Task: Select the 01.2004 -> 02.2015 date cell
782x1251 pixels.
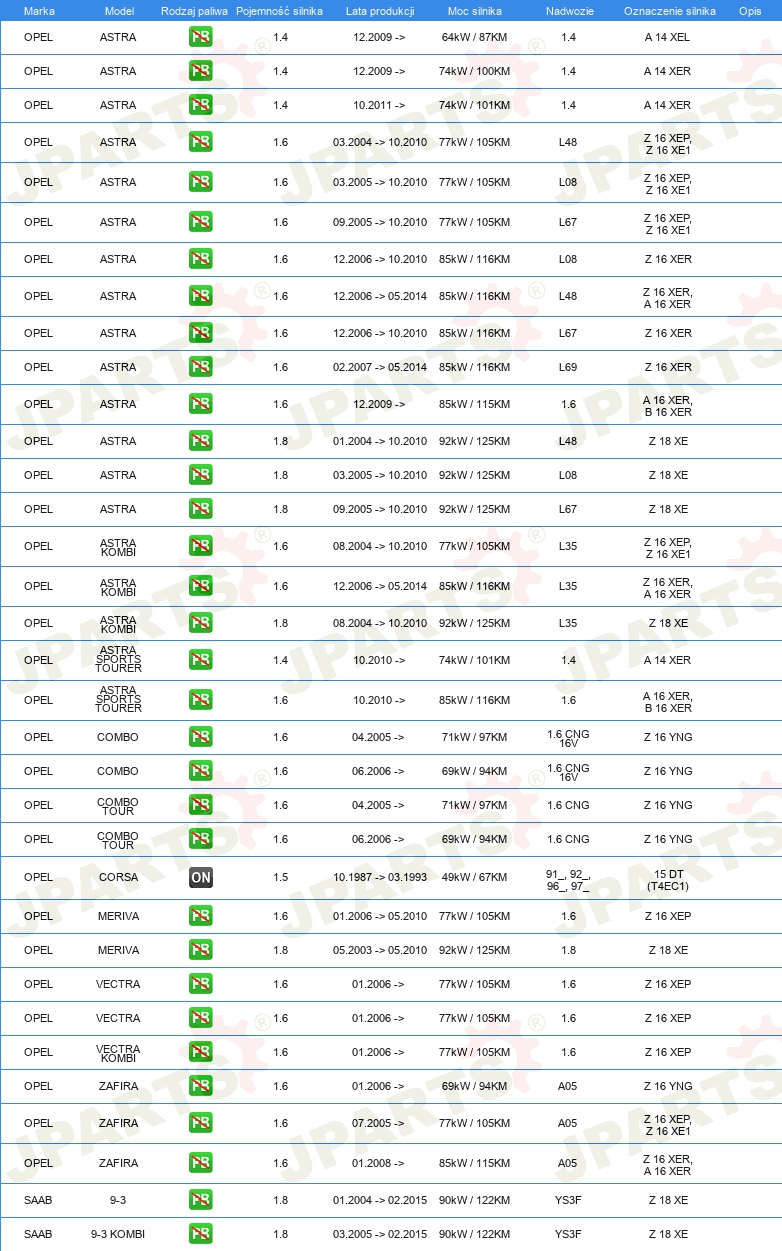Action: pyautogui.click(x=380, y=1200)
